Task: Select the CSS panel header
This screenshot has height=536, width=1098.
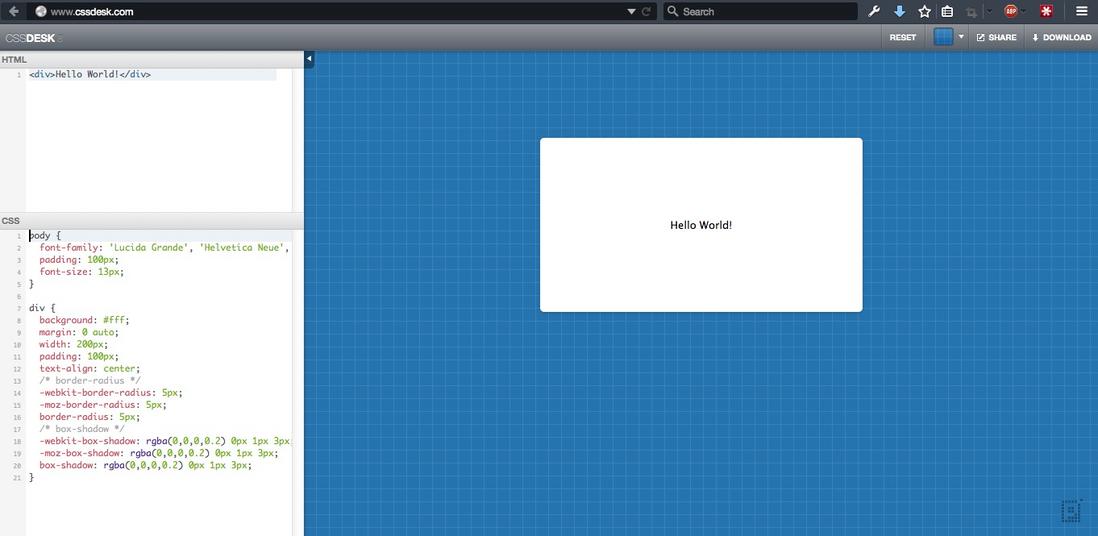Action: coord(151,221)
